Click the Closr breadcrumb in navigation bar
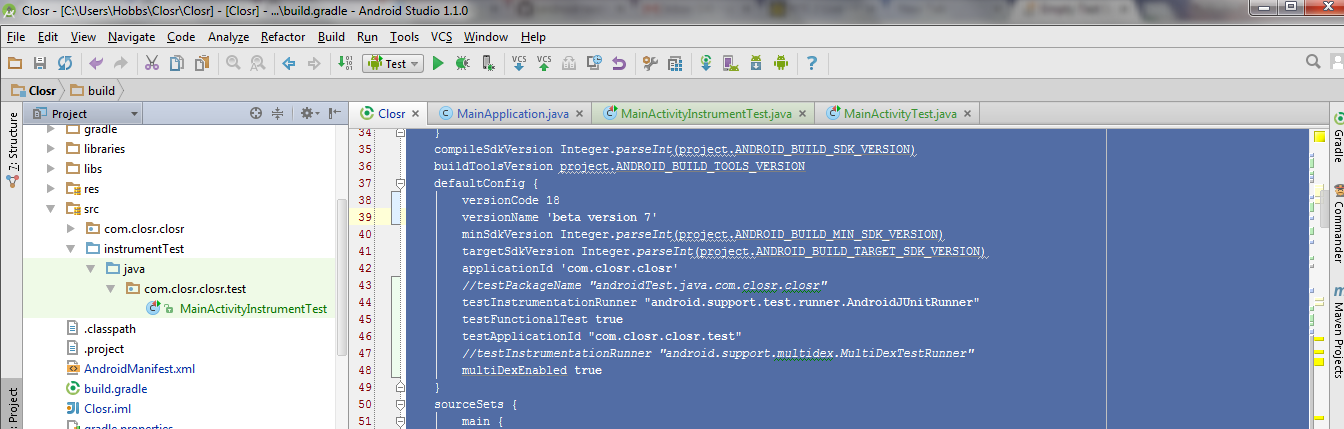 coord(33,90)
